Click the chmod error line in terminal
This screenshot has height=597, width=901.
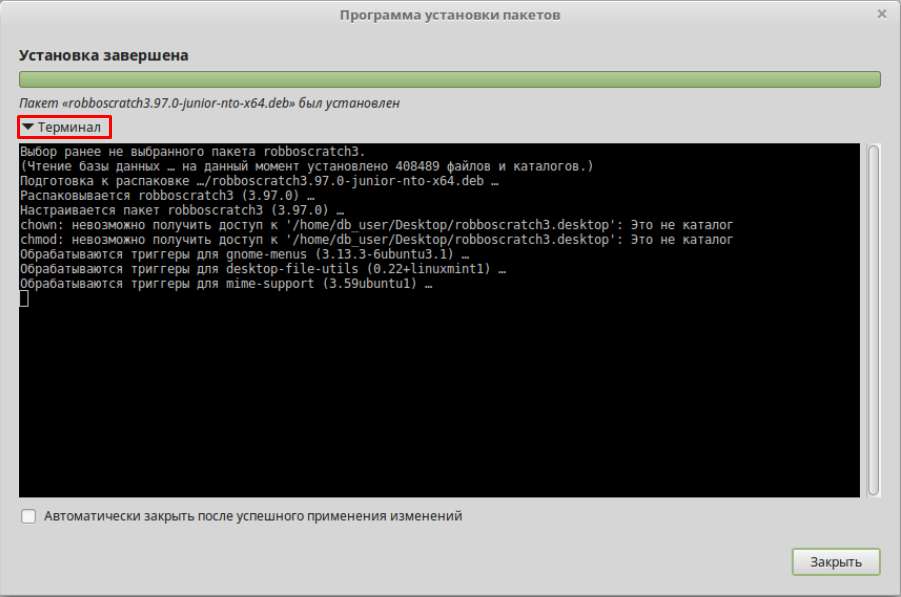(376, 240)
